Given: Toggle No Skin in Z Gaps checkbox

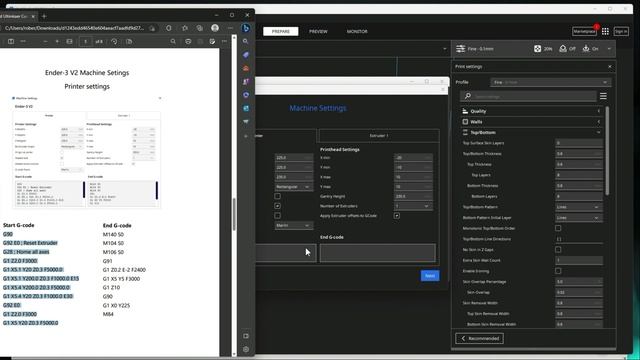Looking at the screenshot, I should pyautogui.click(x=558, y=249).
